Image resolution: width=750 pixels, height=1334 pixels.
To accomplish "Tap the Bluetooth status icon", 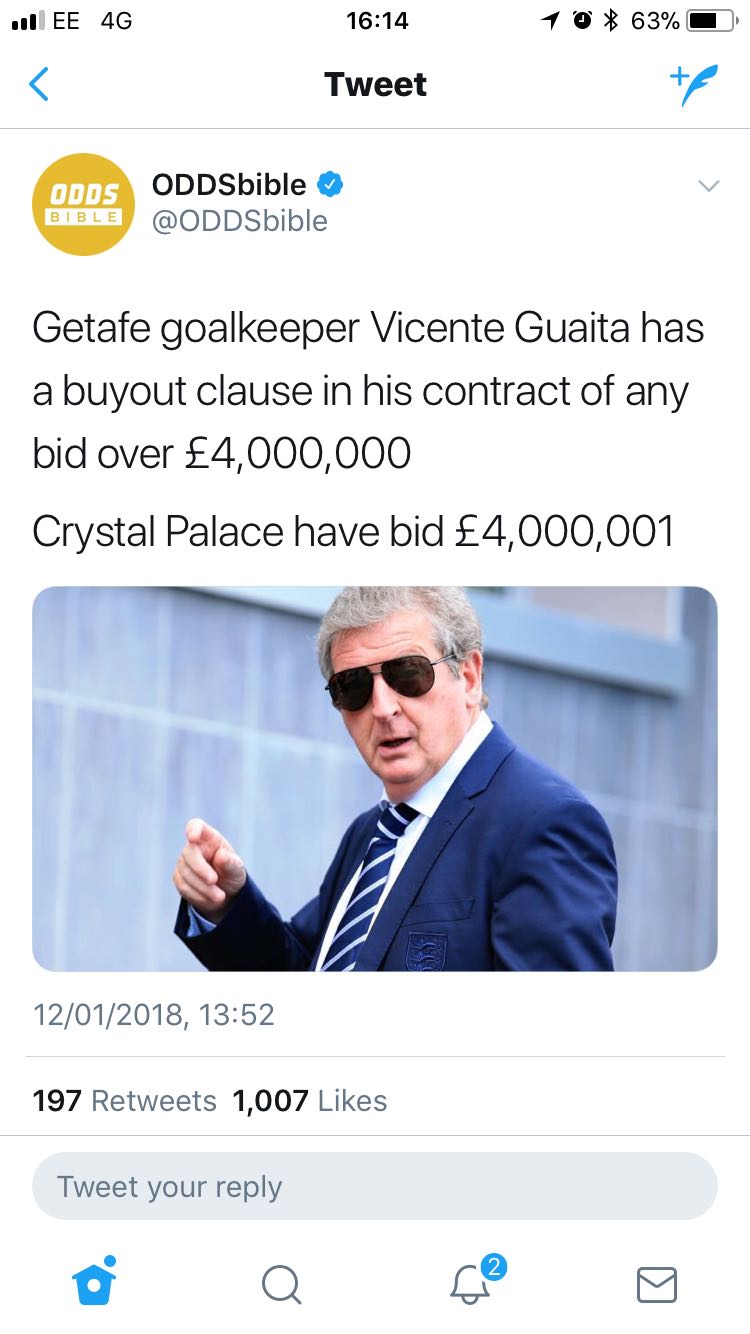I will [609, 21].
